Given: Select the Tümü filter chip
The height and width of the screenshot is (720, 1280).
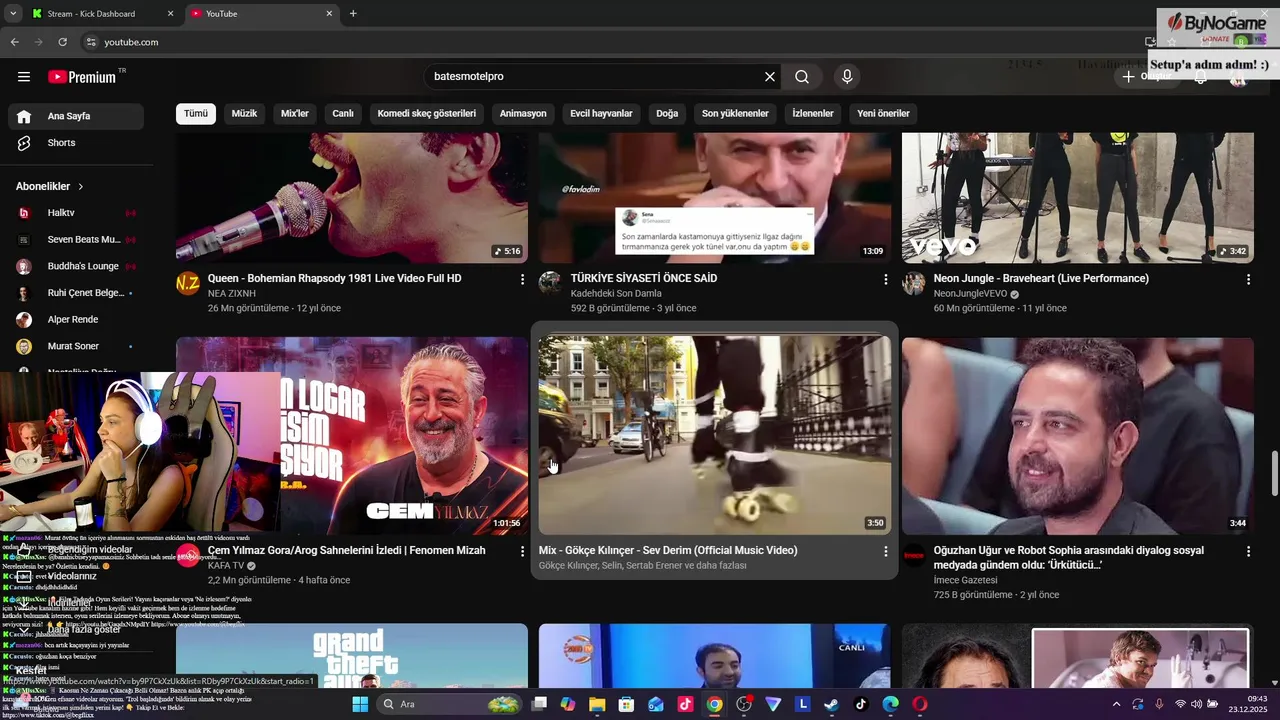Looking at the screenshot, I should pyautogui.click(x=196, y=114).
